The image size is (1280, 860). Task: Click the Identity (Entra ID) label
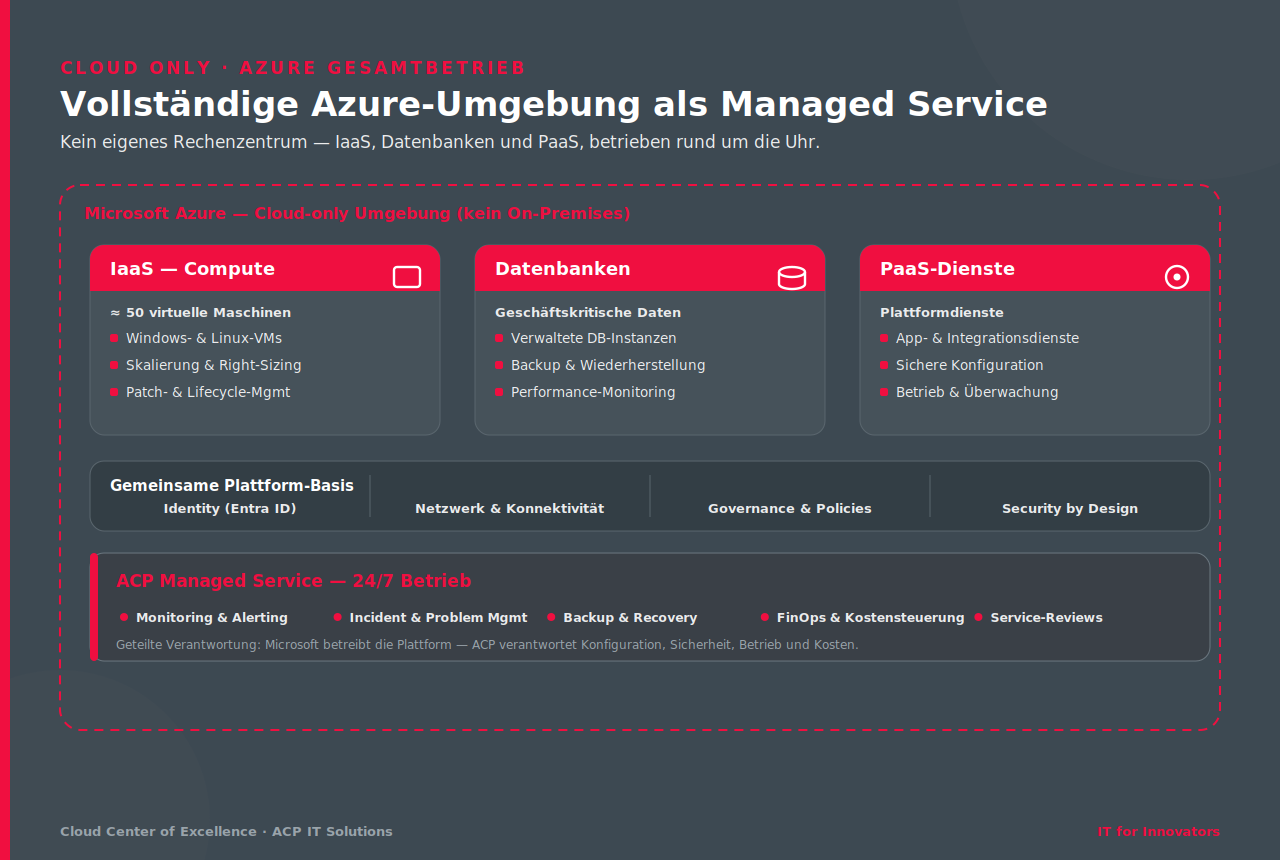coord(230,508)
